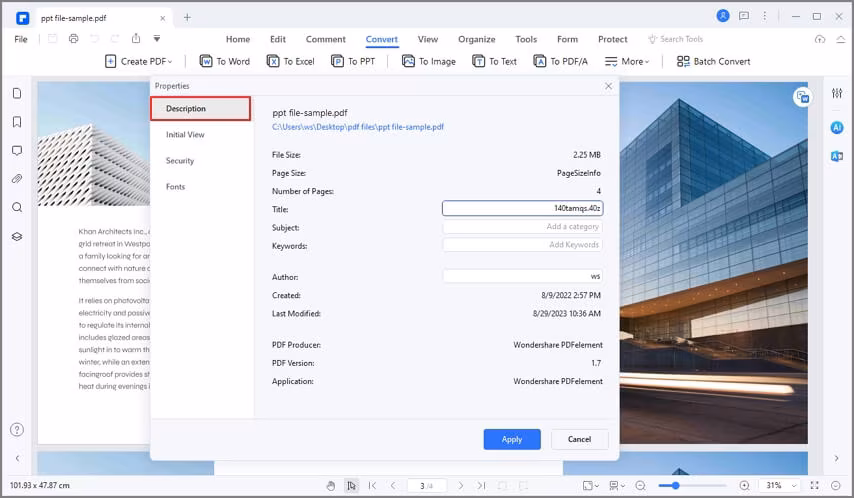
Task: Go to the first page
Action: 373,485
